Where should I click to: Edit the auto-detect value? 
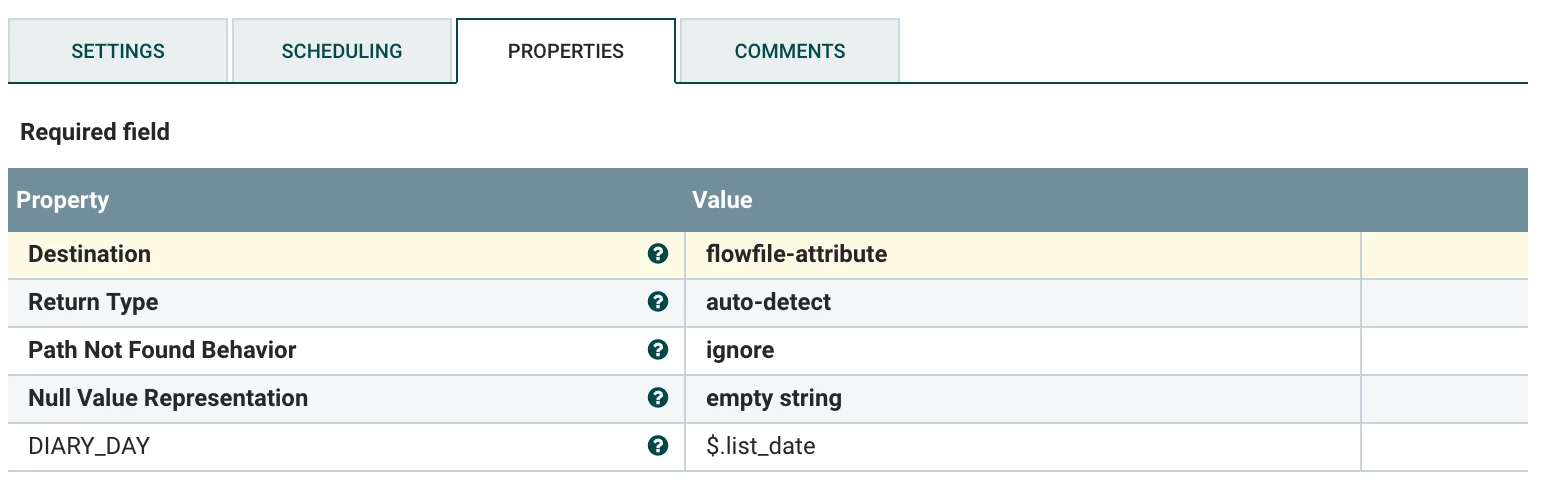[1023, 302]
